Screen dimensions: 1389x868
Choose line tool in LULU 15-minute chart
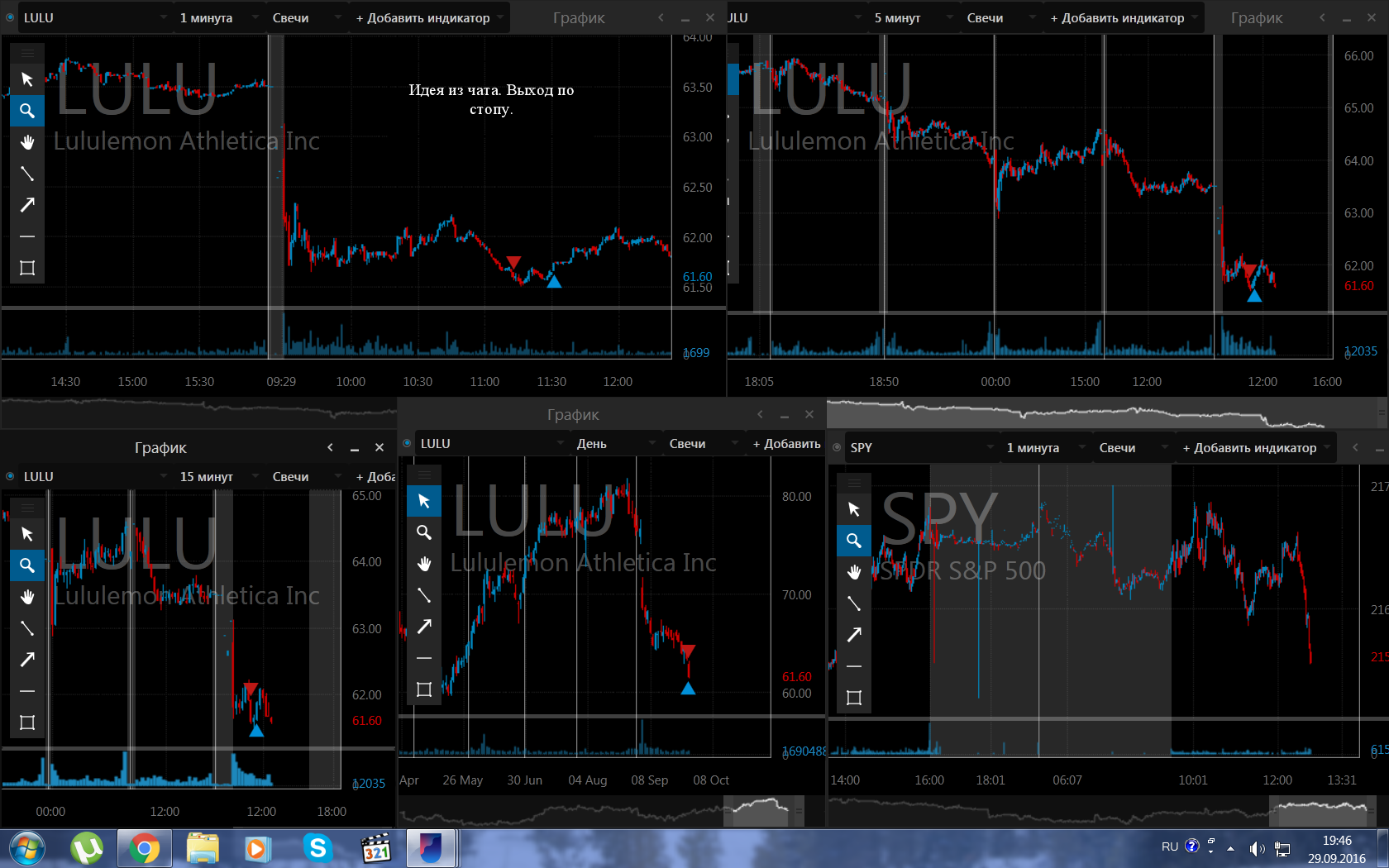click(27, 628)
